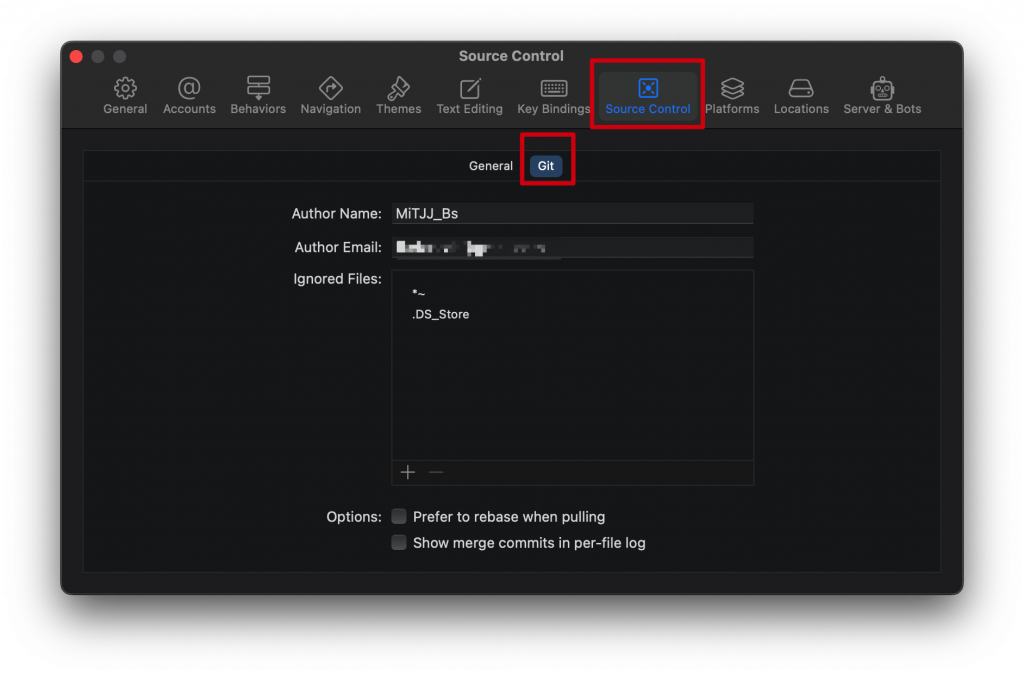1024x675 pixels.
Task: Remove ignored file with minus button
Action: point(436,472)
